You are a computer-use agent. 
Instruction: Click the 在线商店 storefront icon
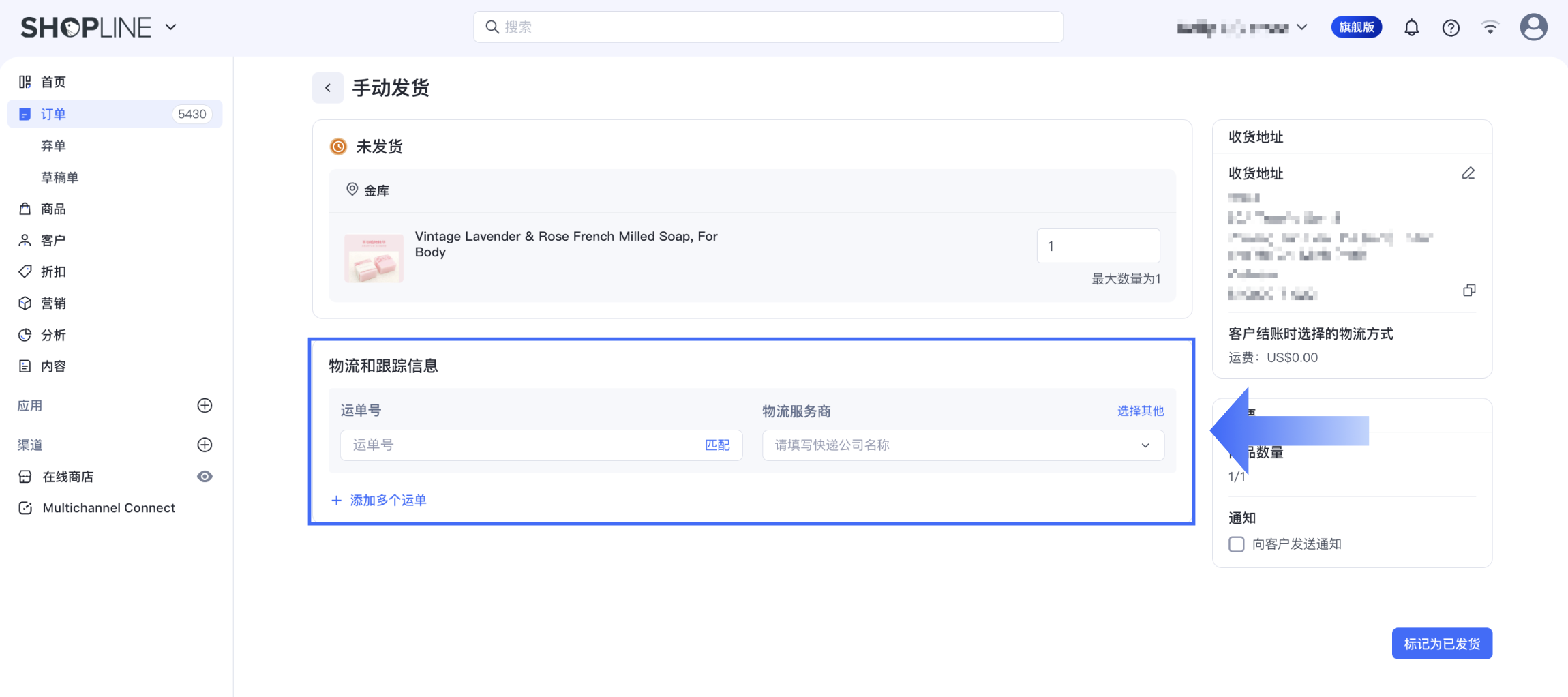(25, 477)
